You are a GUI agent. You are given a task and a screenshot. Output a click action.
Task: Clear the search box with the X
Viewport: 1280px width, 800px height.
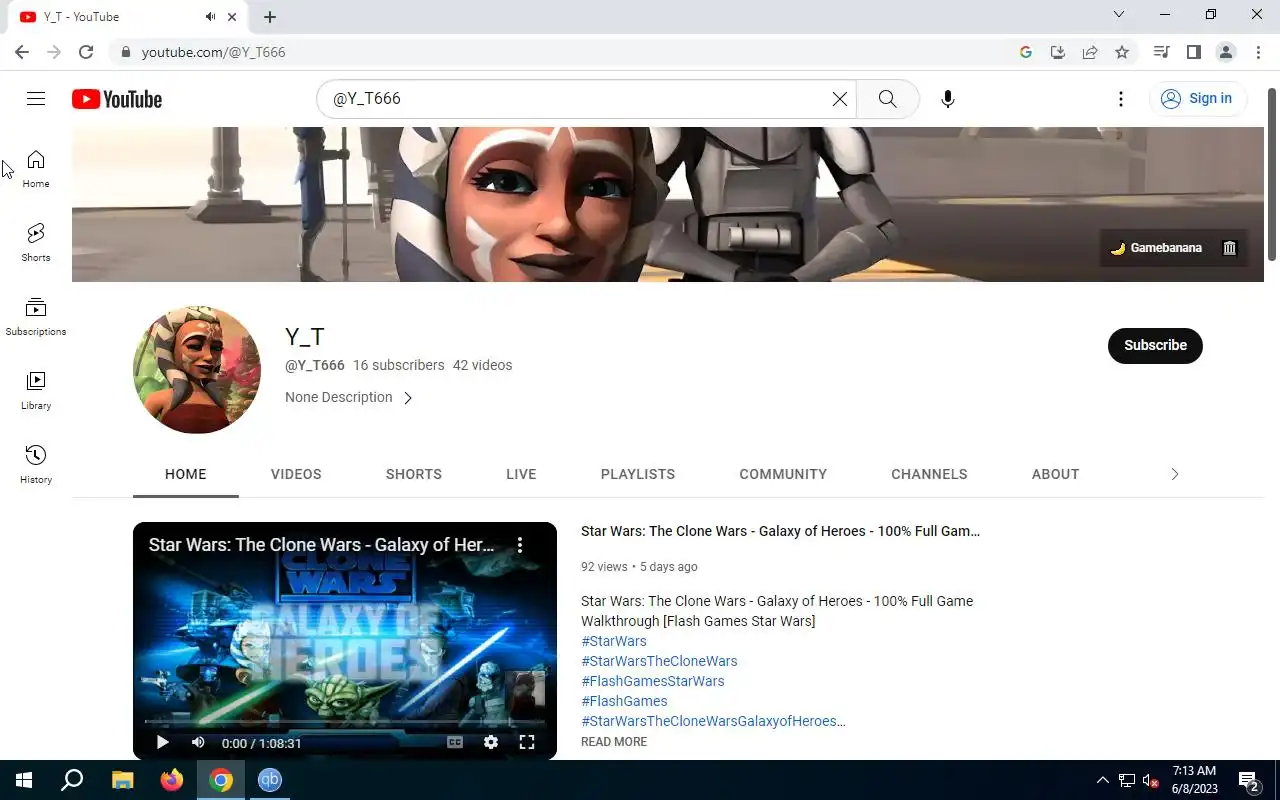[x=840, y=99]
